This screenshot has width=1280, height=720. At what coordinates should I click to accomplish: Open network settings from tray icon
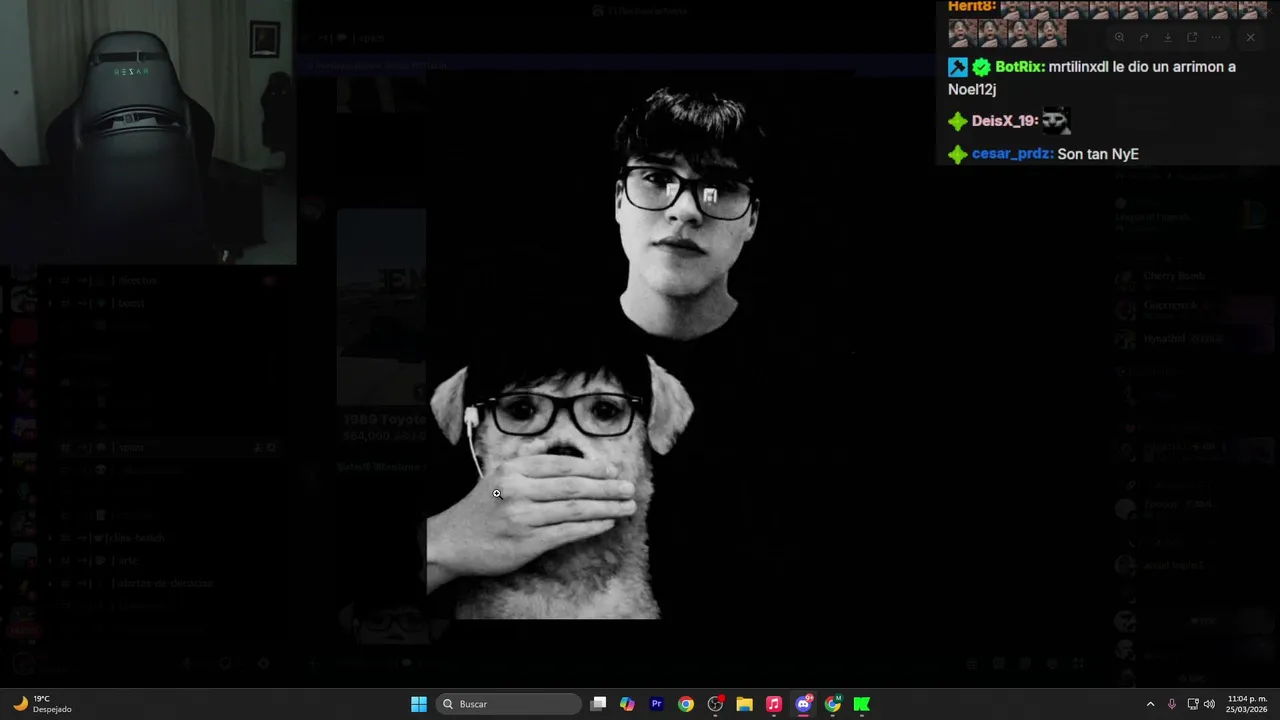click(x=1192, y=704)
